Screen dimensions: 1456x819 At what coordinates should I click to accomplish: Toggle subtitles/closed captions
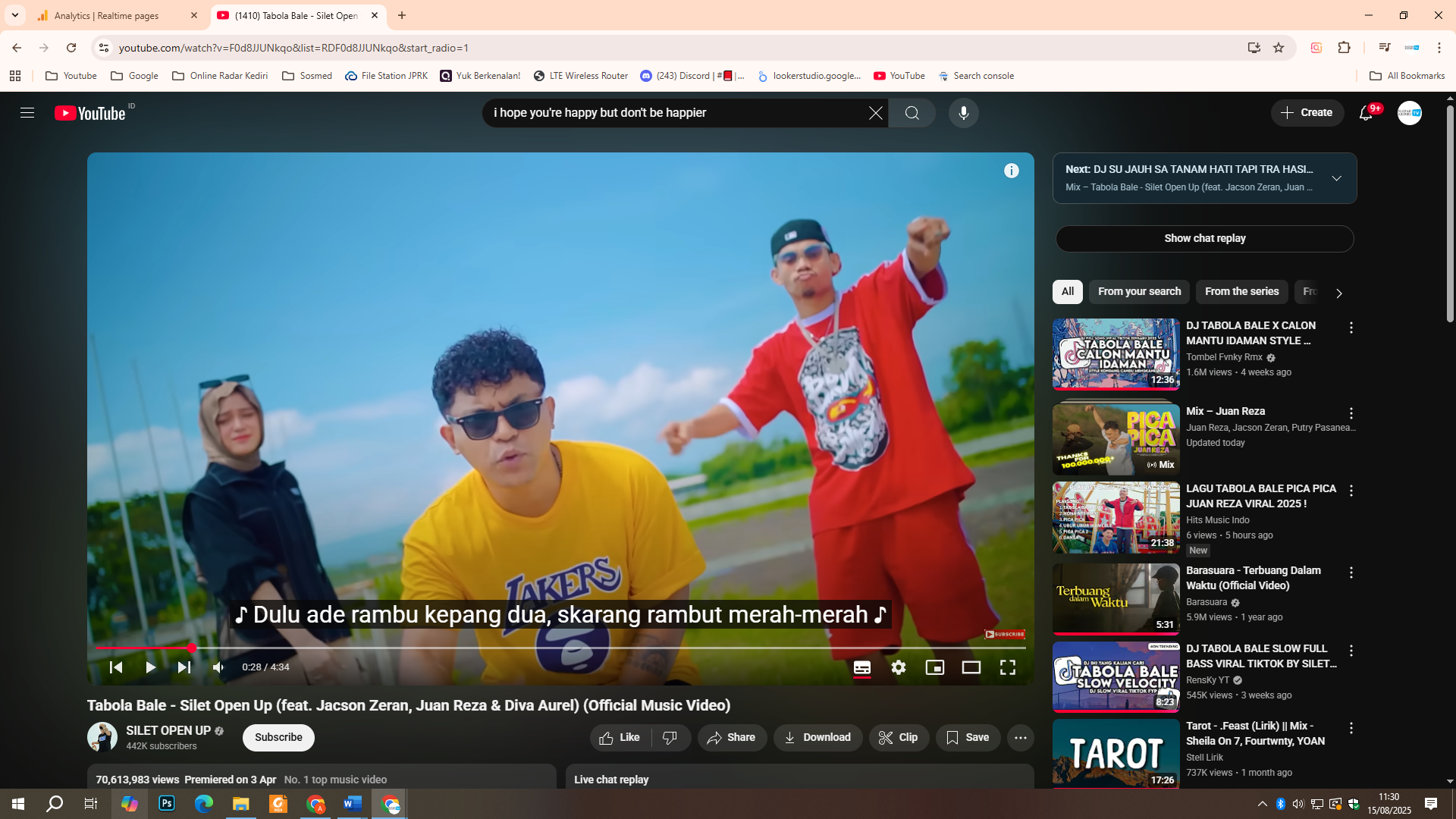tap(862, 667)
